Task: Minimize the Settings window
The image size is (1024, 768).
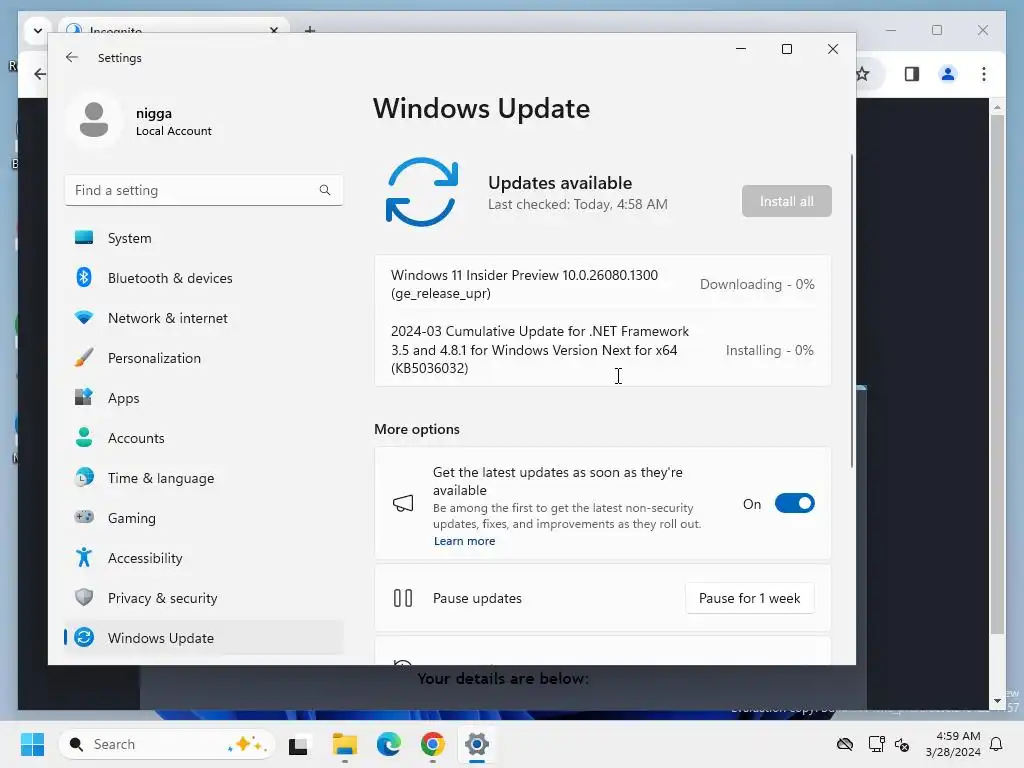Action: (x=741, y=49)
